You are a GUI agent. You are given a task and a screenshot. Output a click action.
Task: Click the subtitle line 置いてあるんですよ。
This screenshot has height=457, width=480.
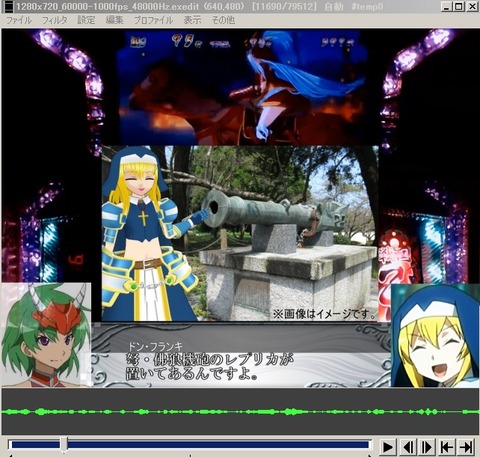192,374
